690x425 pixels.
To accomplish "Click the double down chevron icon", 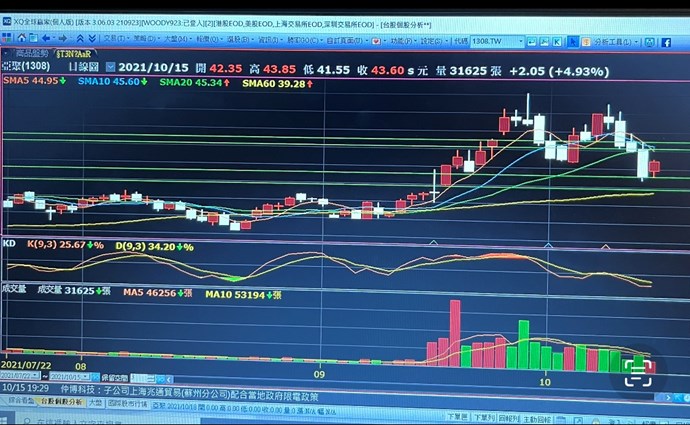I will tap(92, 39).
